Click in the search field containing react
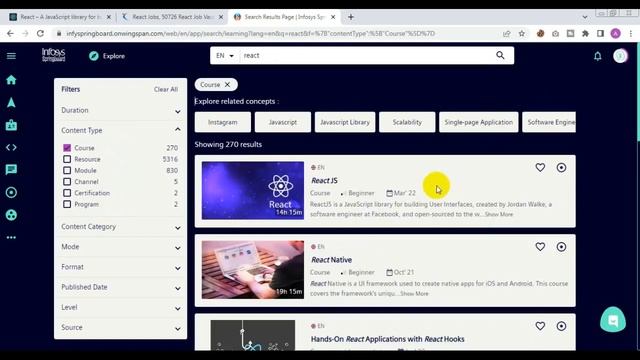This screenshot has width=640, height=360. coord(365,56)
